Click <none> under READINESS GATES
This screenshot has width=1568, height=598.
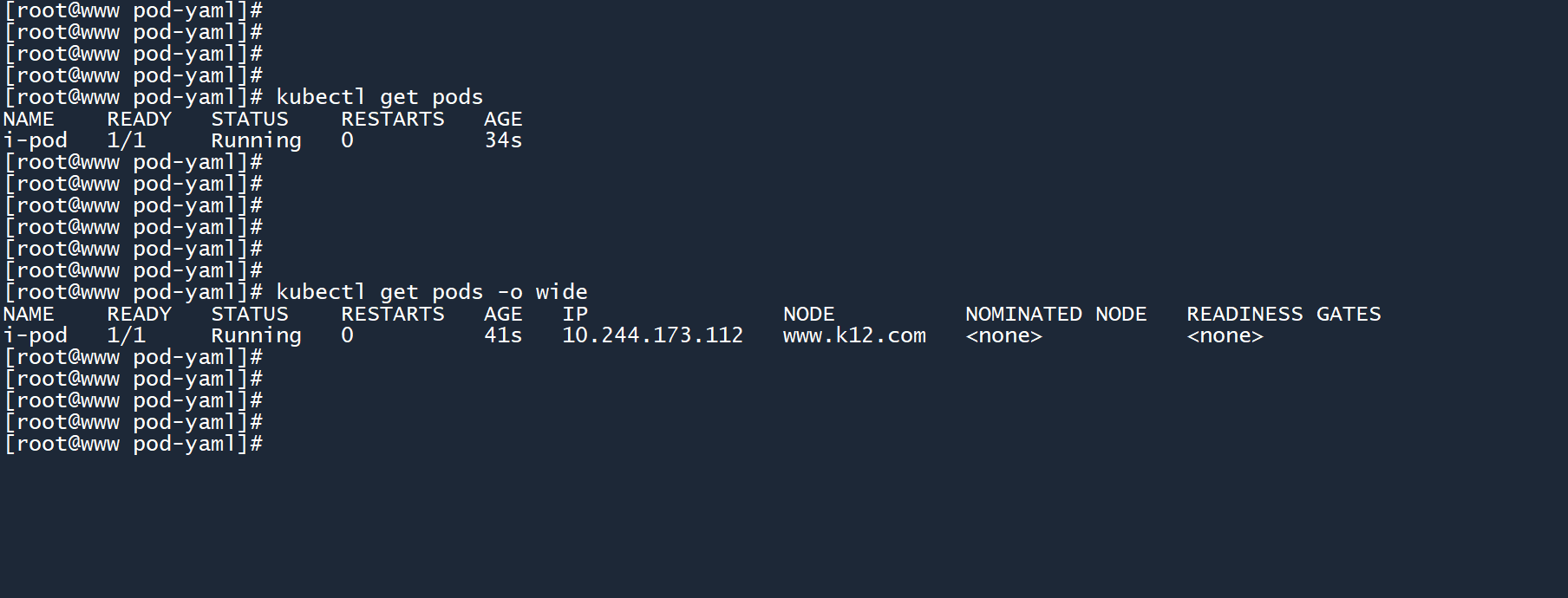(x=1225, y=335)
